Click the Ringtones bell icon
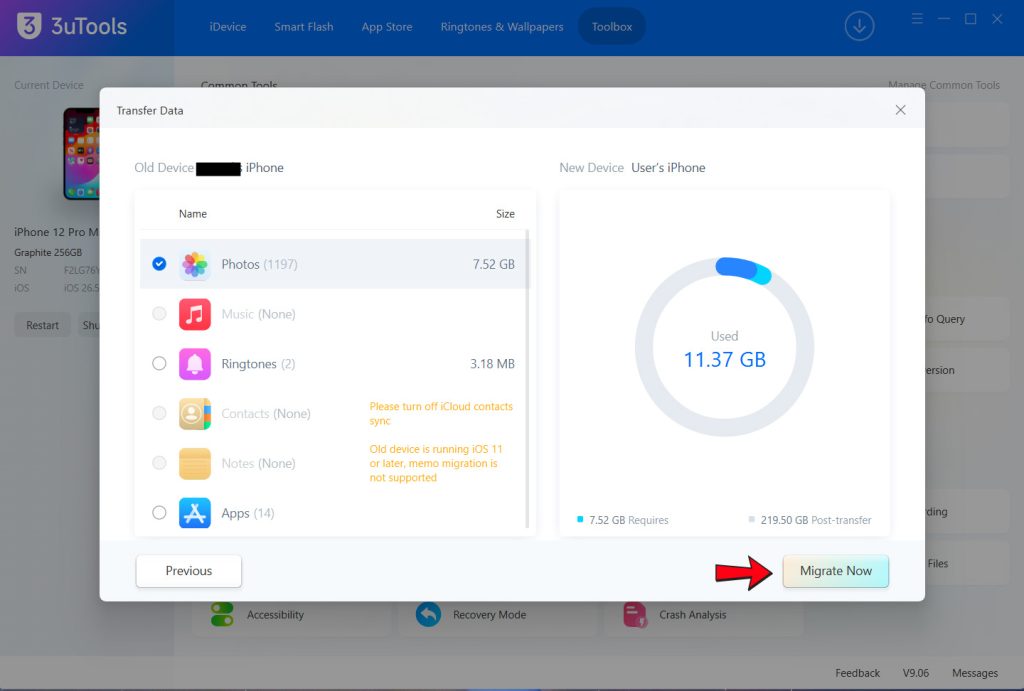1024x691 pixels. [195, 364]
